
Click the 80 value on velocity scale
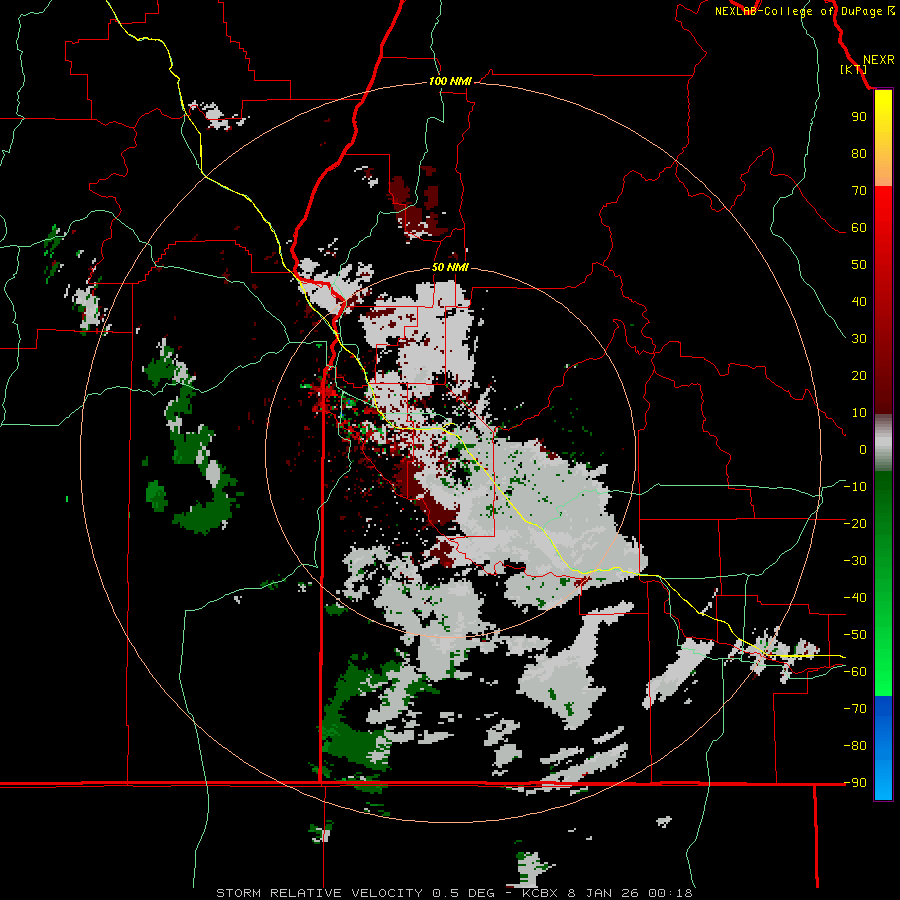click(x=859, y=154)
